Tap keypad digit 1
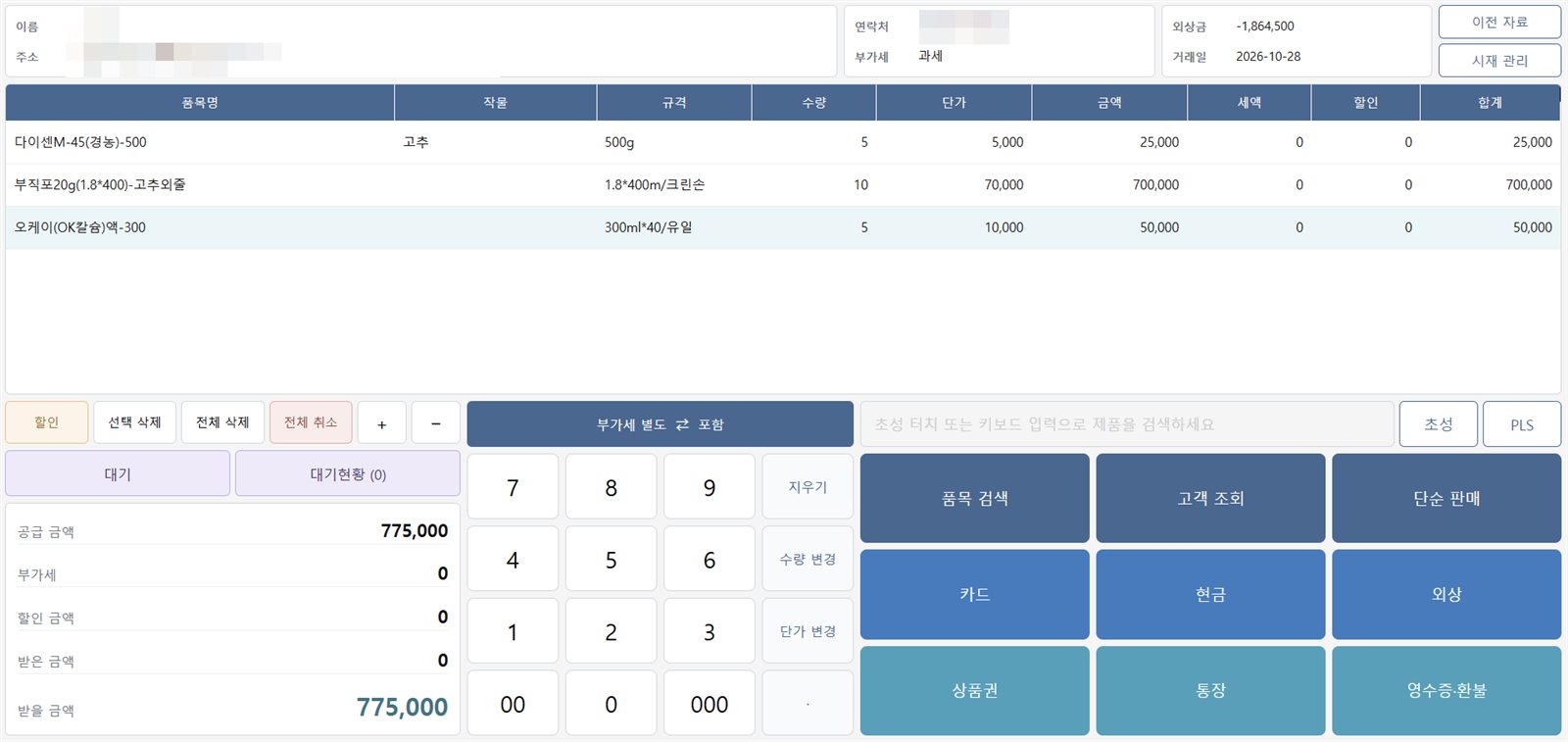The width and height of the screenshot is (1568, 742). (513, 632)
